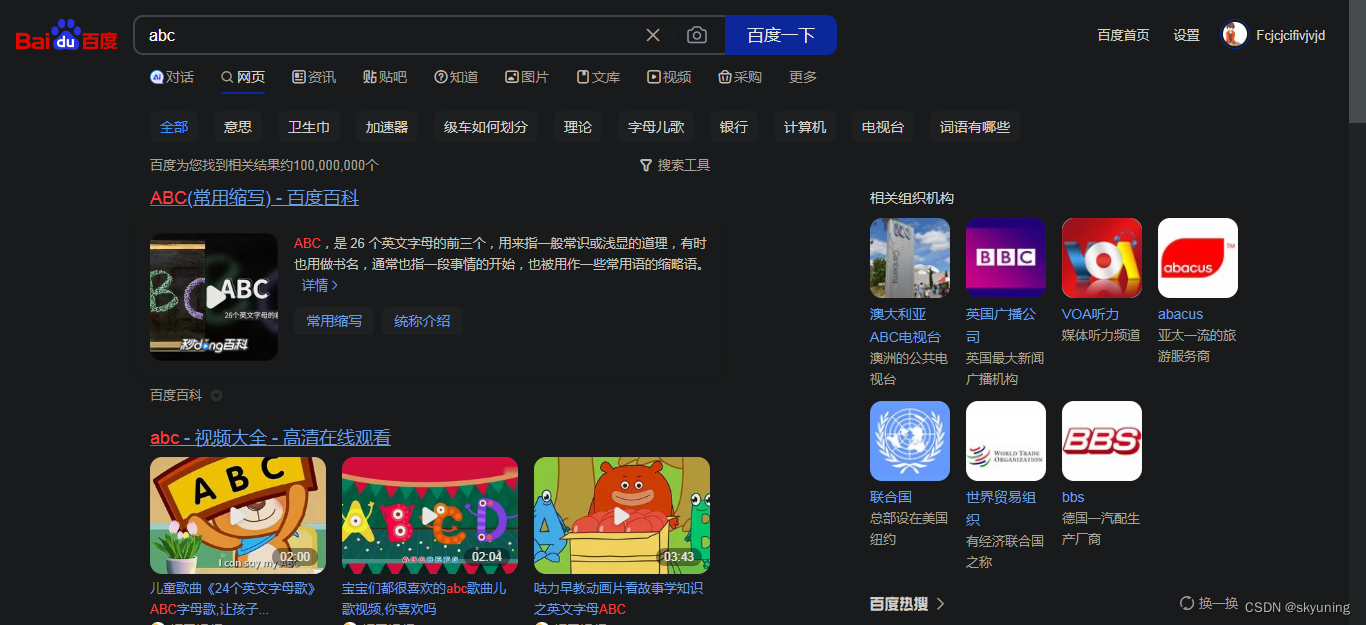Open 儿童歌曲《24个英文字母歌》 video title
The image size is (1366, 625).
click(233, 598)
